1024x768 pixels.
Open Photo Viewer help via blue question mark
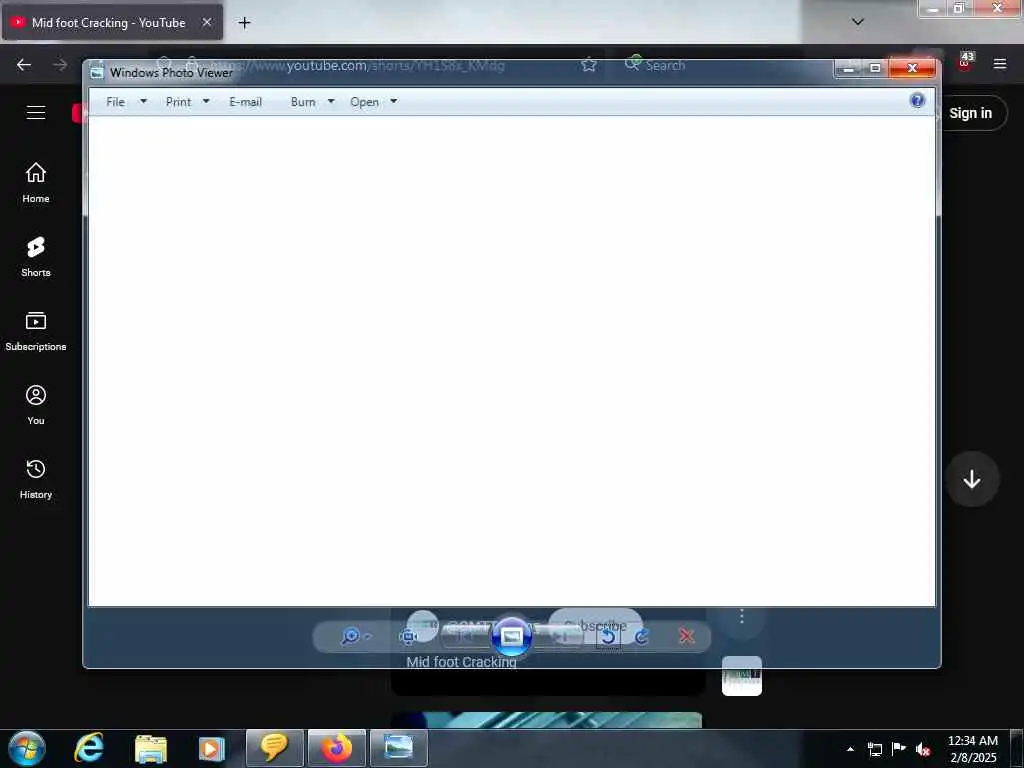(918, 101)
